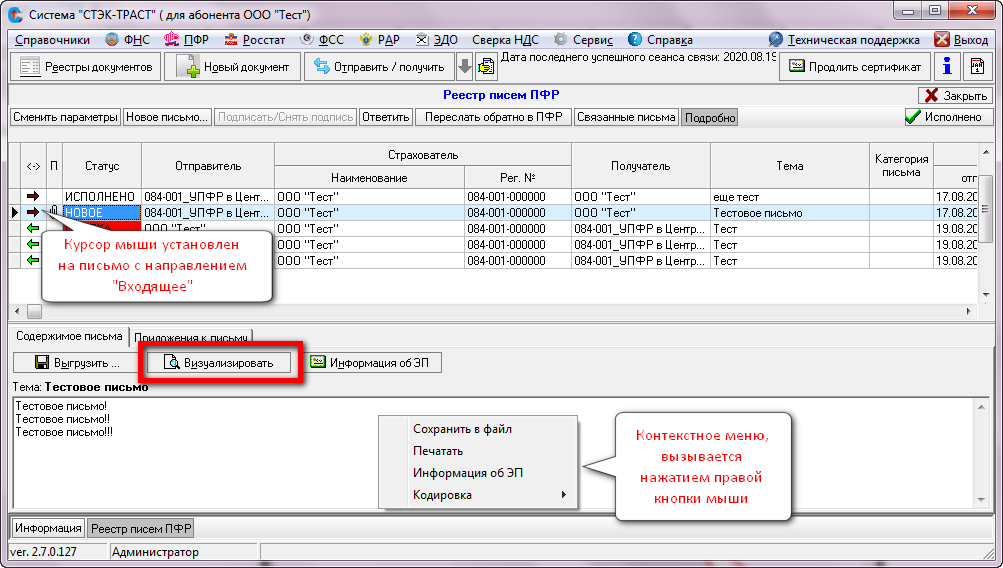This screenshot has height=568, width=1003.
Task: Click Ответить button
Action: [x=385, y=117]
